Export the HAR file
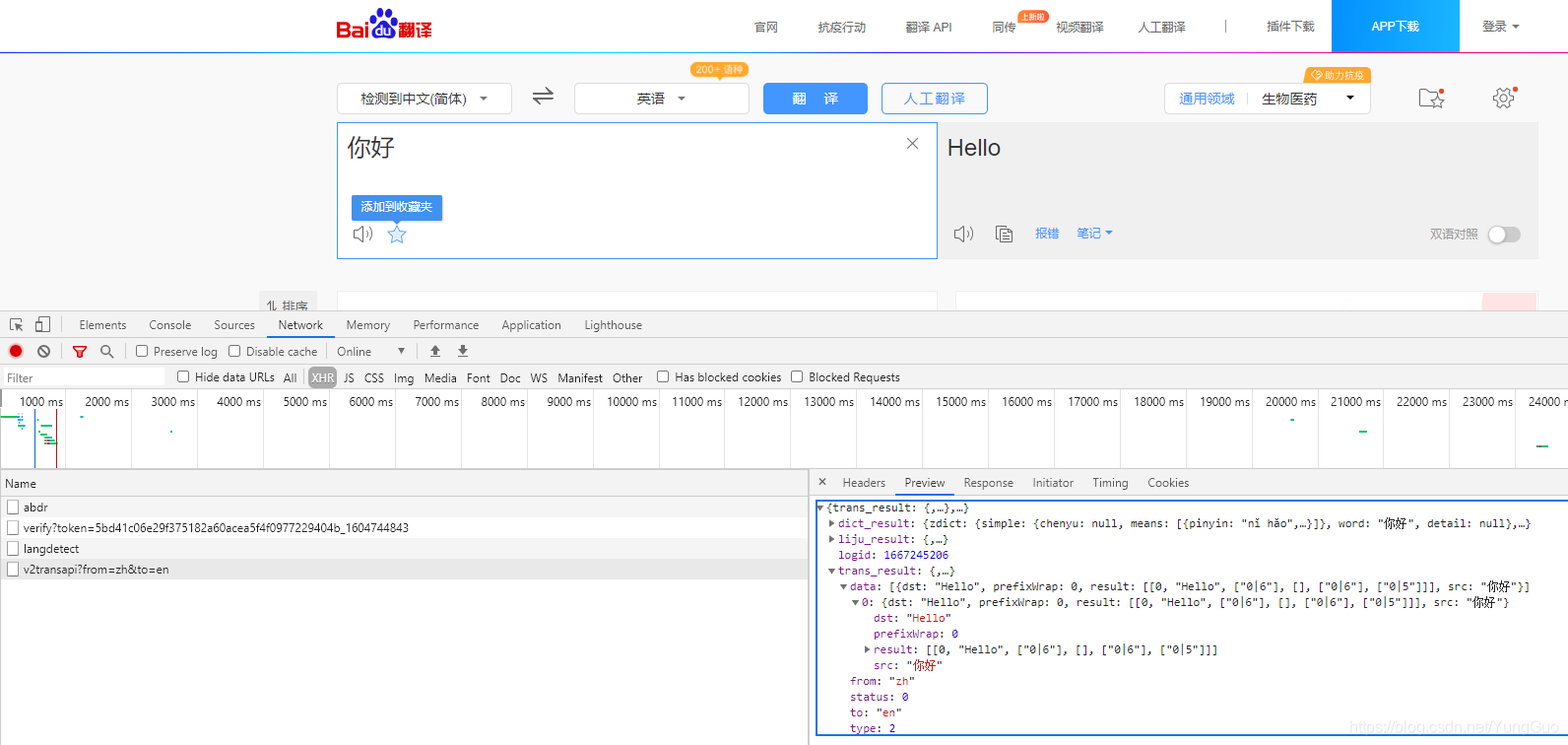Image resolution: width=1568 pixels, height=745 pixels. pos(463,351)
